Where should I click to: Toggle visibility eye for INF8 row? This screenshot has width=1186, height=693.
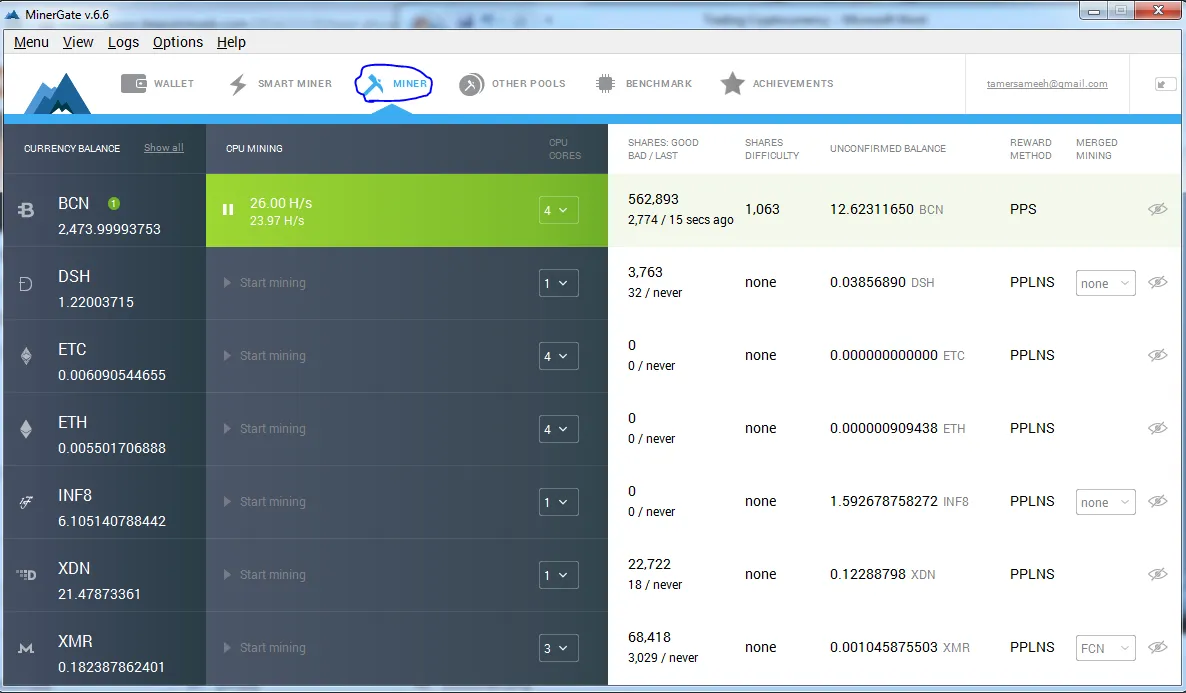(1157, 501)
